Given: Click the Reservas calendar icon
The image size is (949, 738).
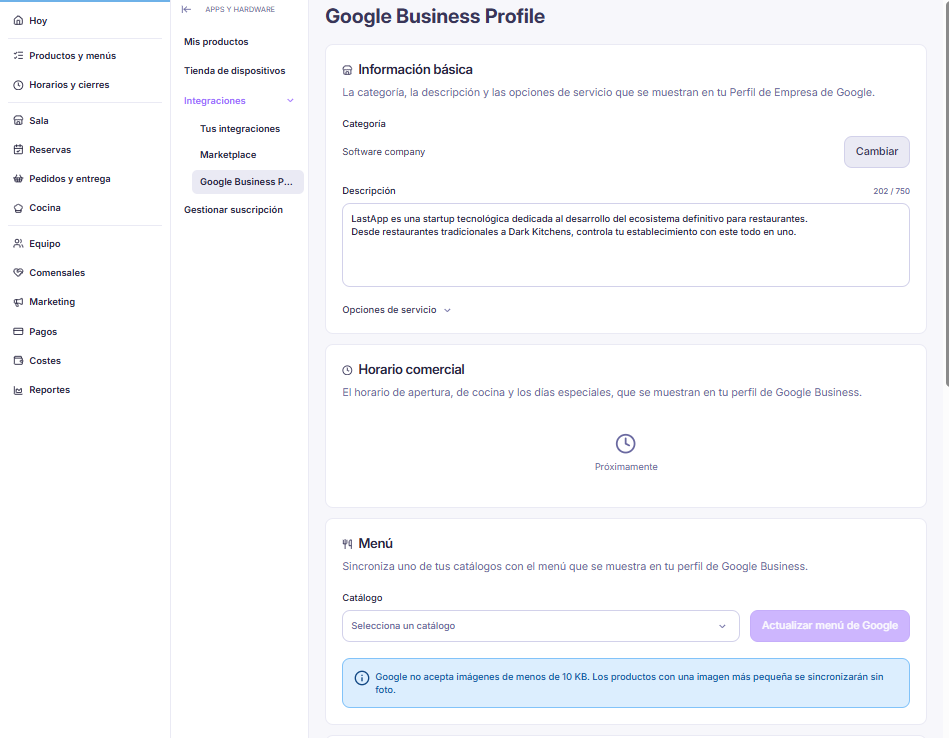Looking at the screenshot, I should tap(18, 150).
